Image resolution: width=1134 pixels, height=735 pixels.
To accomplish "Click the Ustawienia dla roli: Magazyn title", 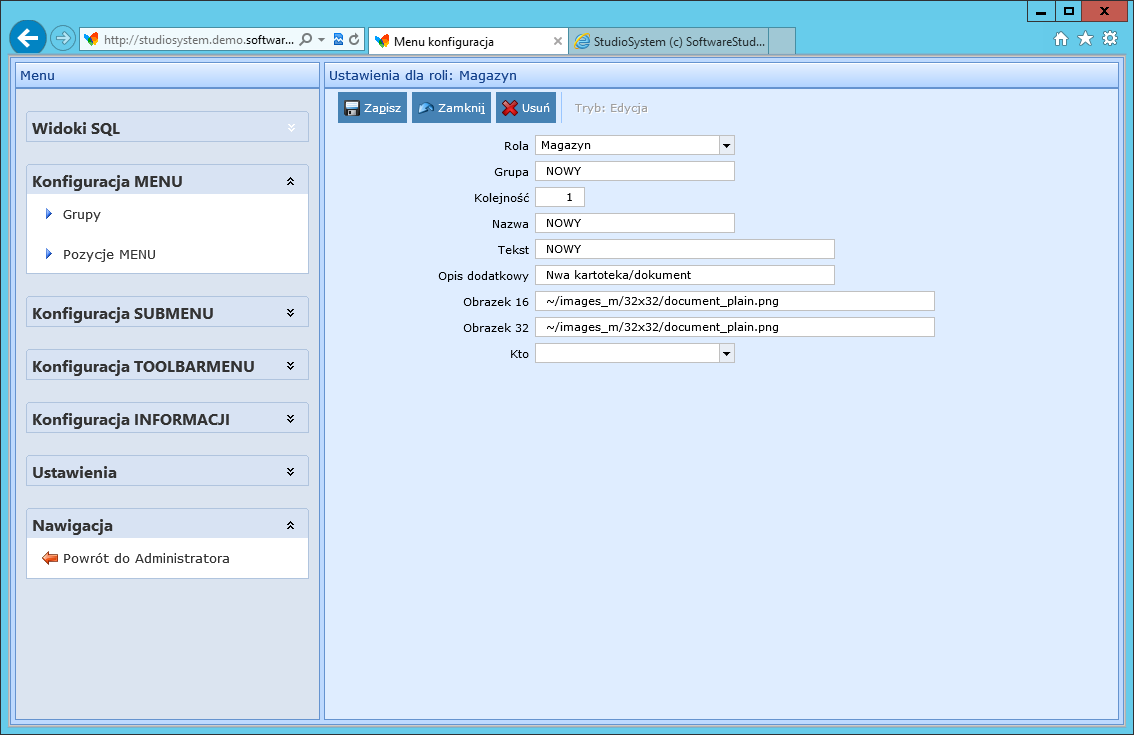I will [x=423, y=75].
